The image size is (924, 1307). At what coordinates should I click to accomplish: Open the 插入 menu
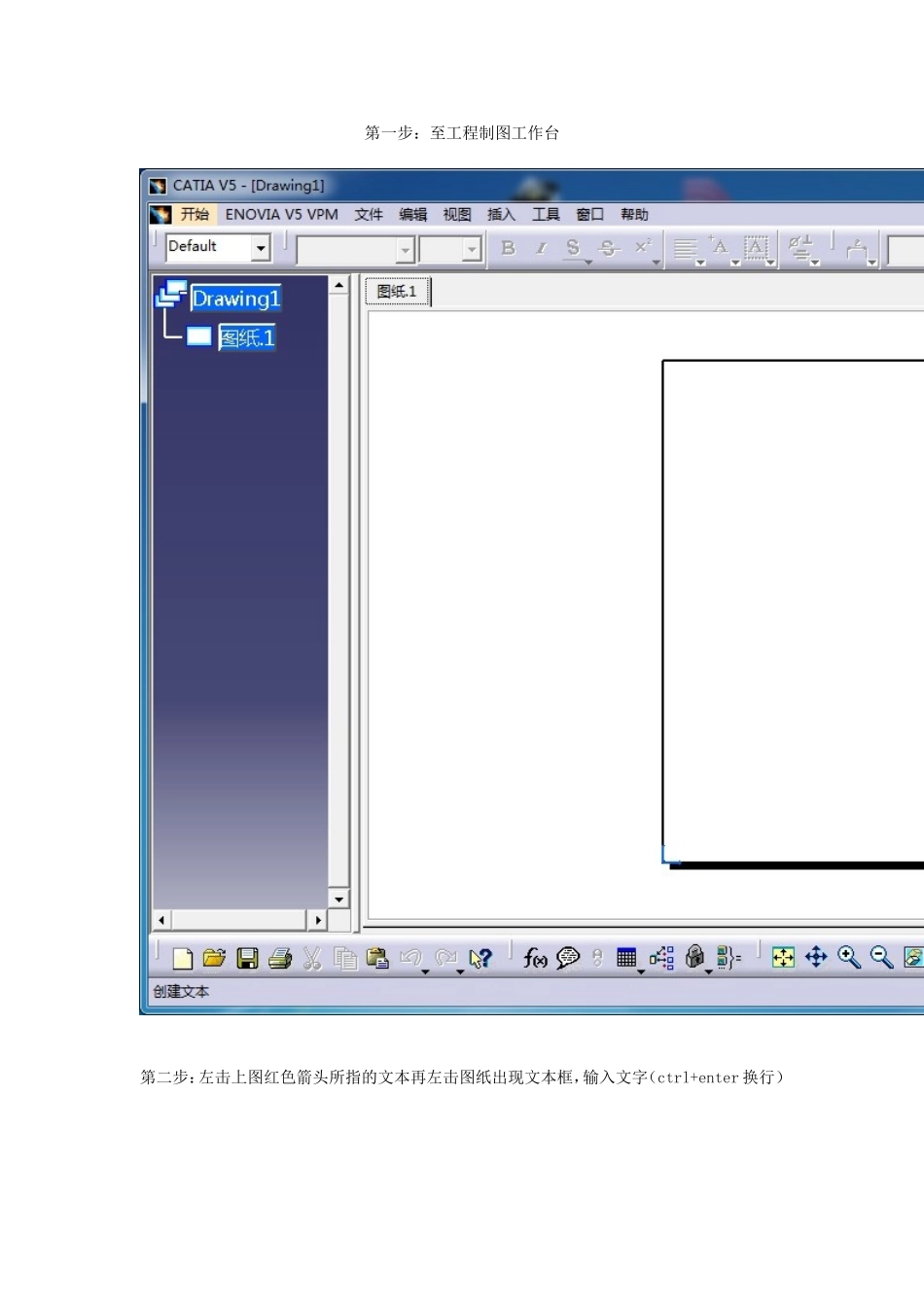(x=501, y=215)
